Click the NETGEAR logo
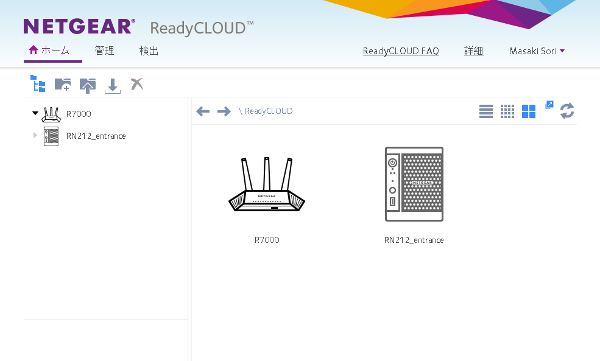Image resolution: width=600 pixels, height=361 pixels. coord(79,26)
